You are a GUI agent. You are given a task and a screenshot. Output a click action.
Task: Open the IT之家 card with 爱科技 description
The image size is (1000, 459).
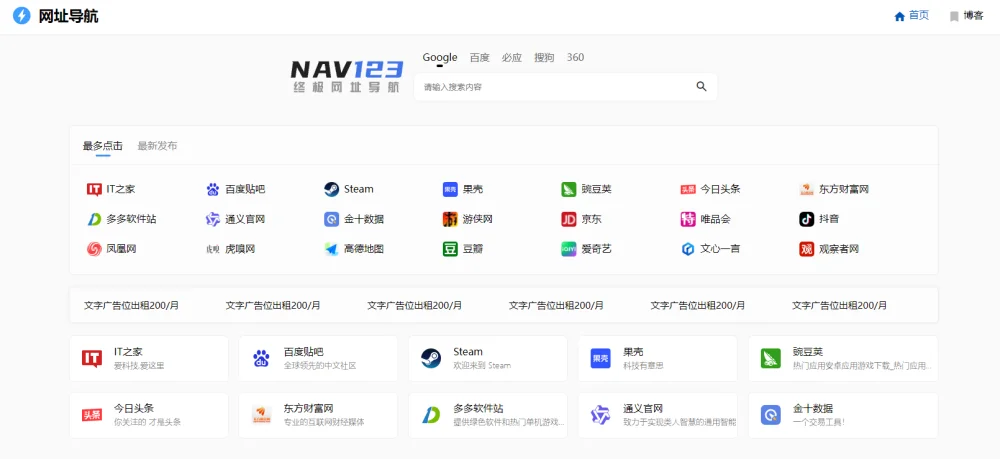coord(149,358)
